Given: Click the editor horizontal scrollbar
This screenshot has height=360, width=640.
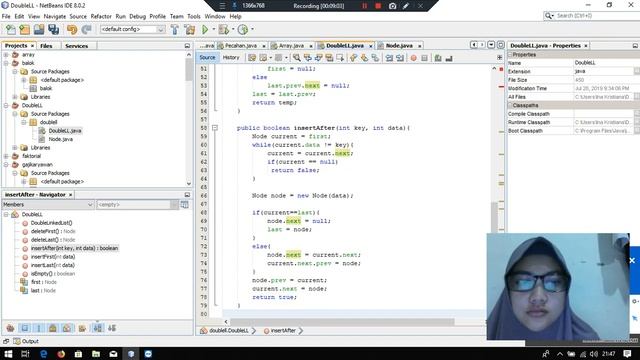Looking at the screenshot, I should pos(342,322).
